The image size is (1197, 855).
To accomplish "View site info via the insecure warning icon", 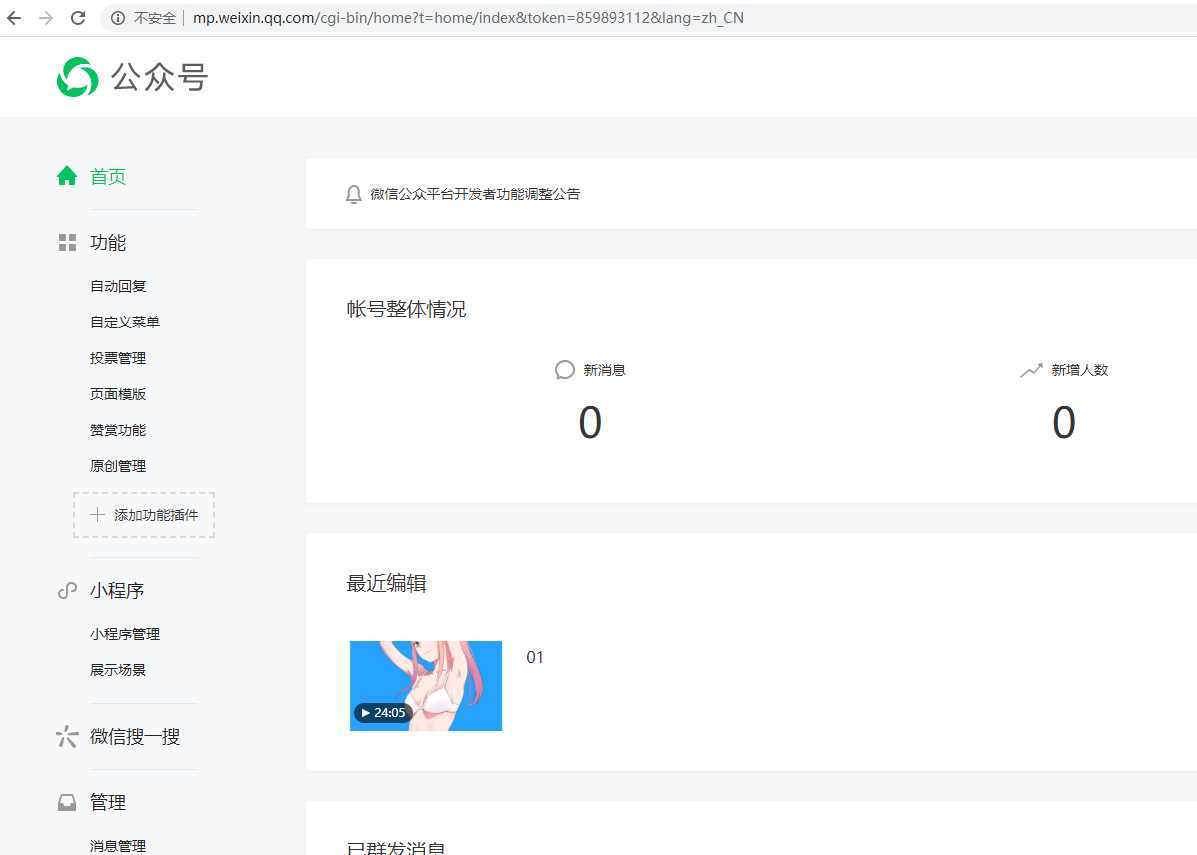I will (x=118, y=18).
